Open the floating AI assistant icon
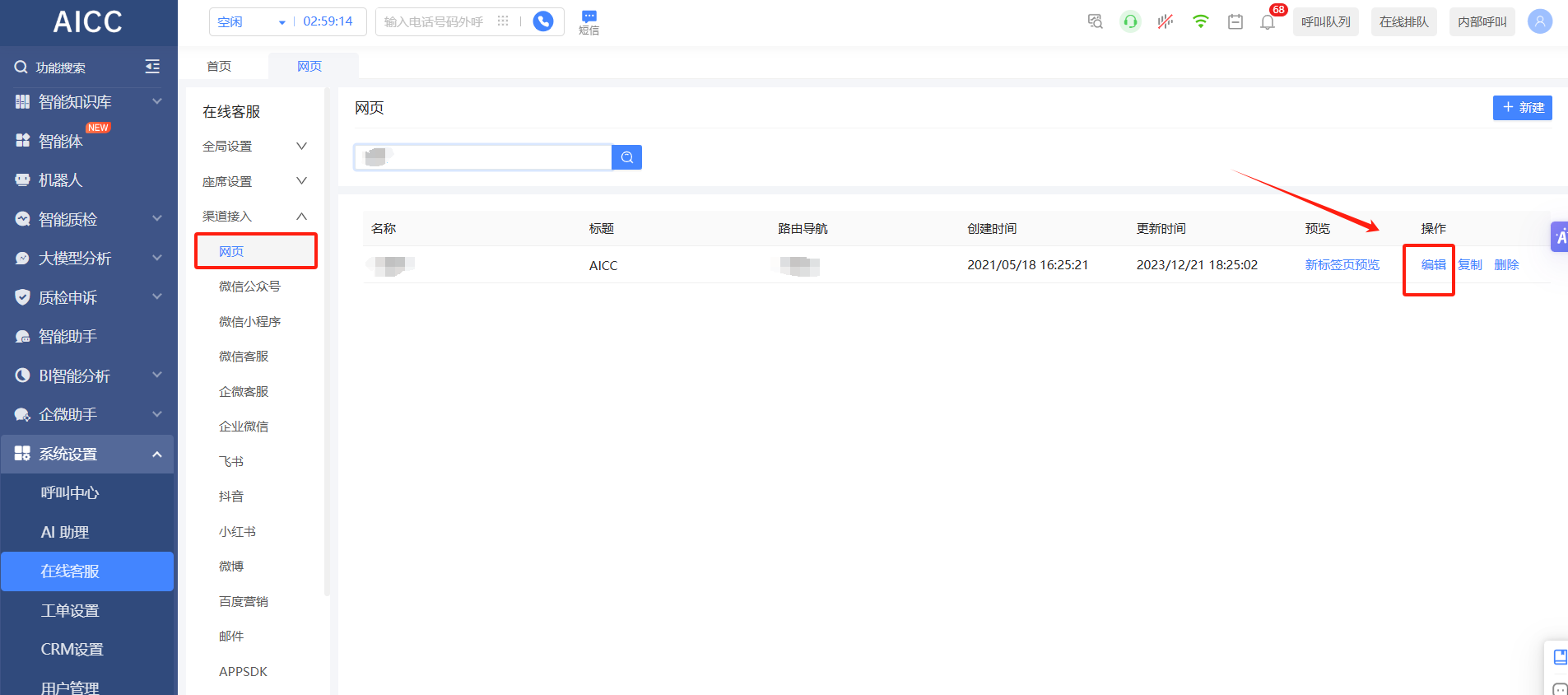This screenshot has height=695, width=1568. click(x=1560, y=237)
